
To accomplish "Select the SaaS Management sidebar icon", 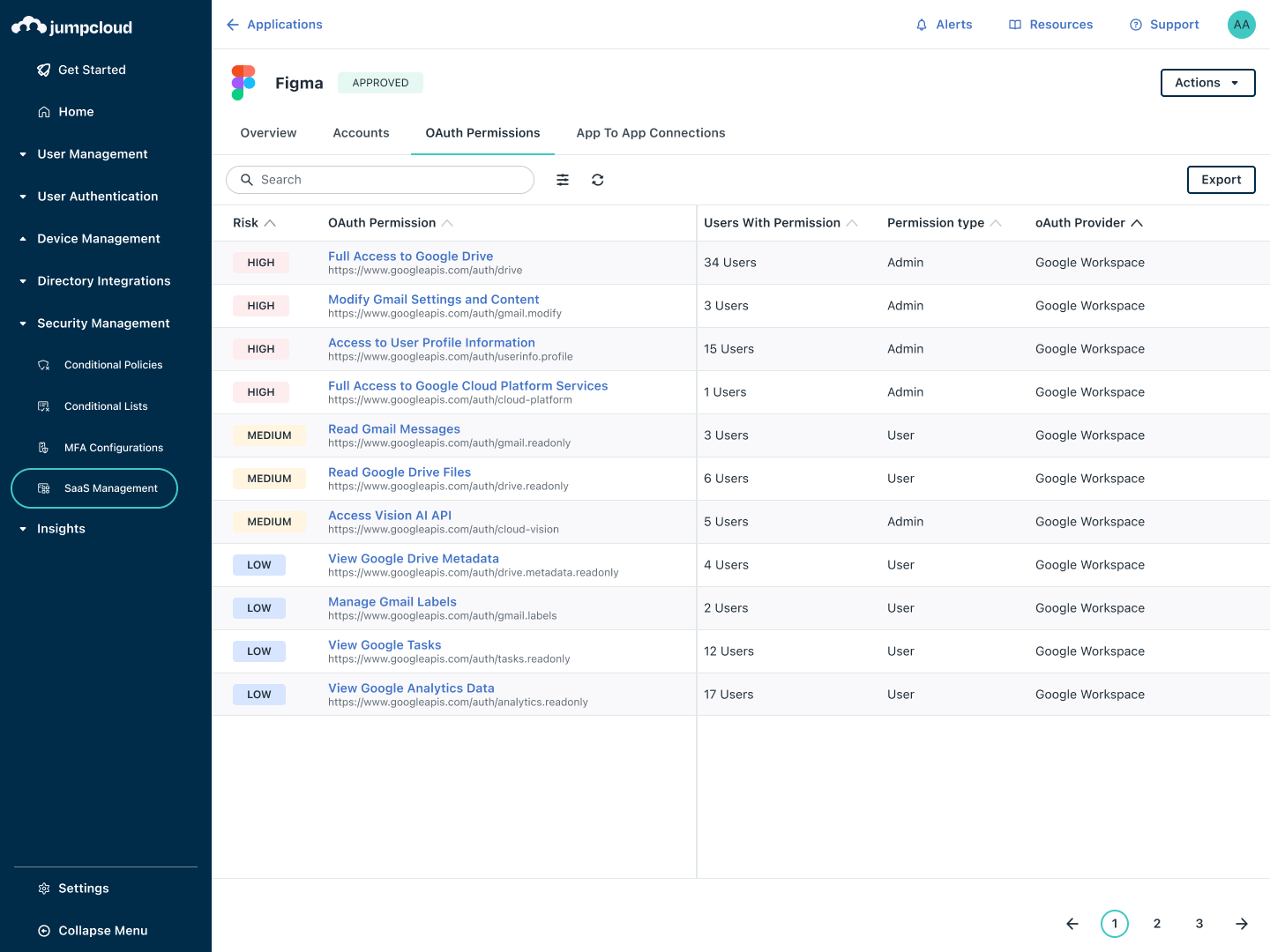I will (43, 488).
